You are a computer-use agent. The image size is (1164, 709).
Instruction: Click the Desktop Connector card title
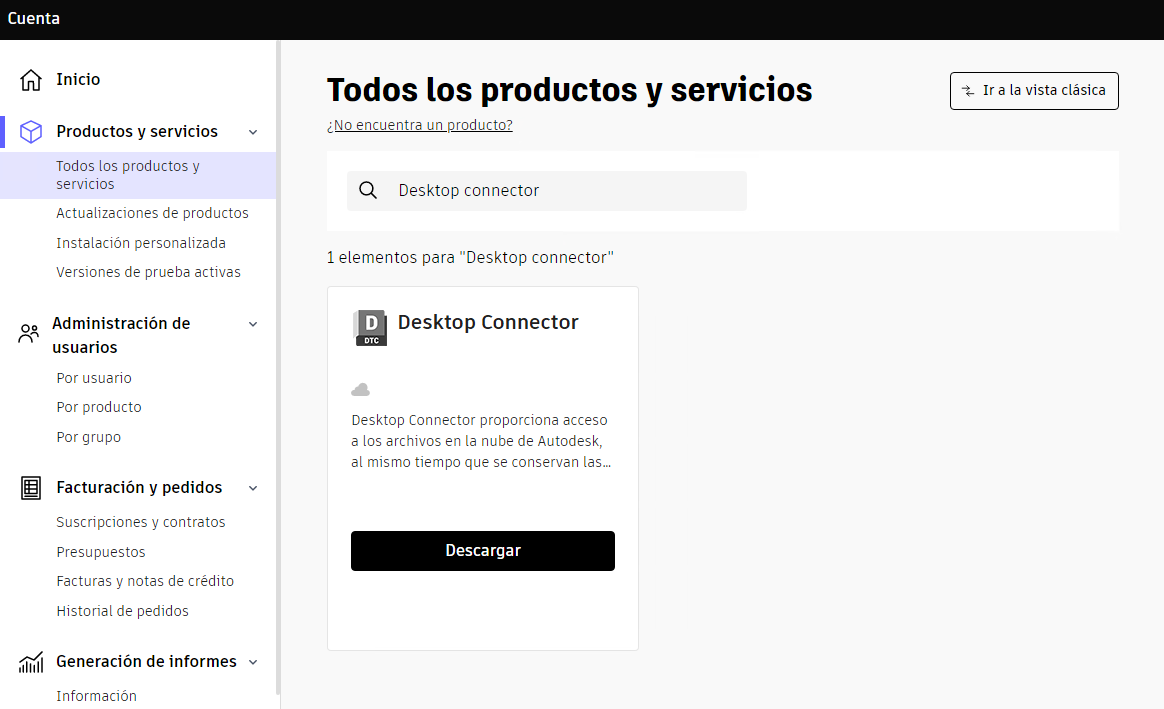(x=488, y=322)
